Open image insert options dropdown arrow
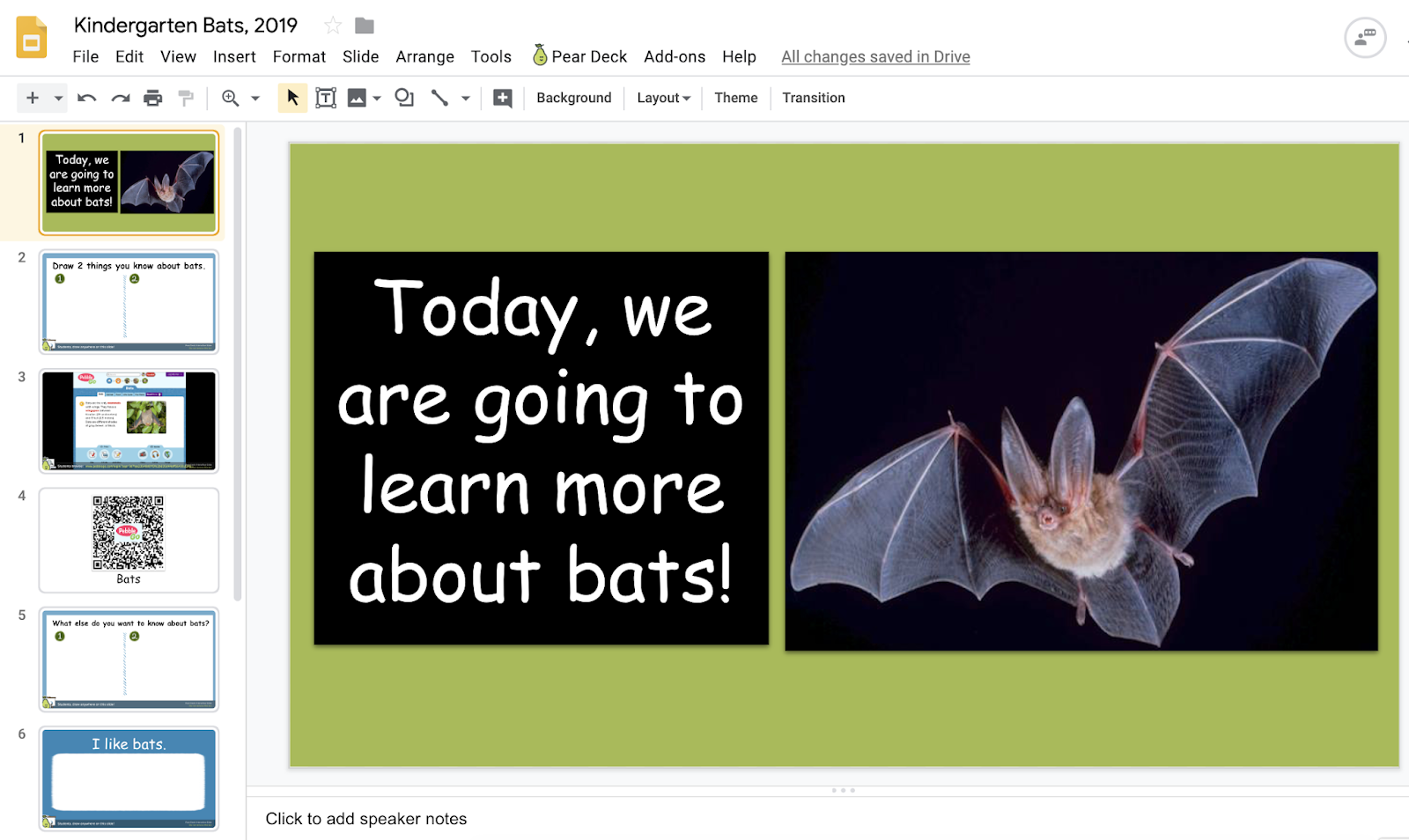This screenshot has height=840, width=1409. [377, 98]
